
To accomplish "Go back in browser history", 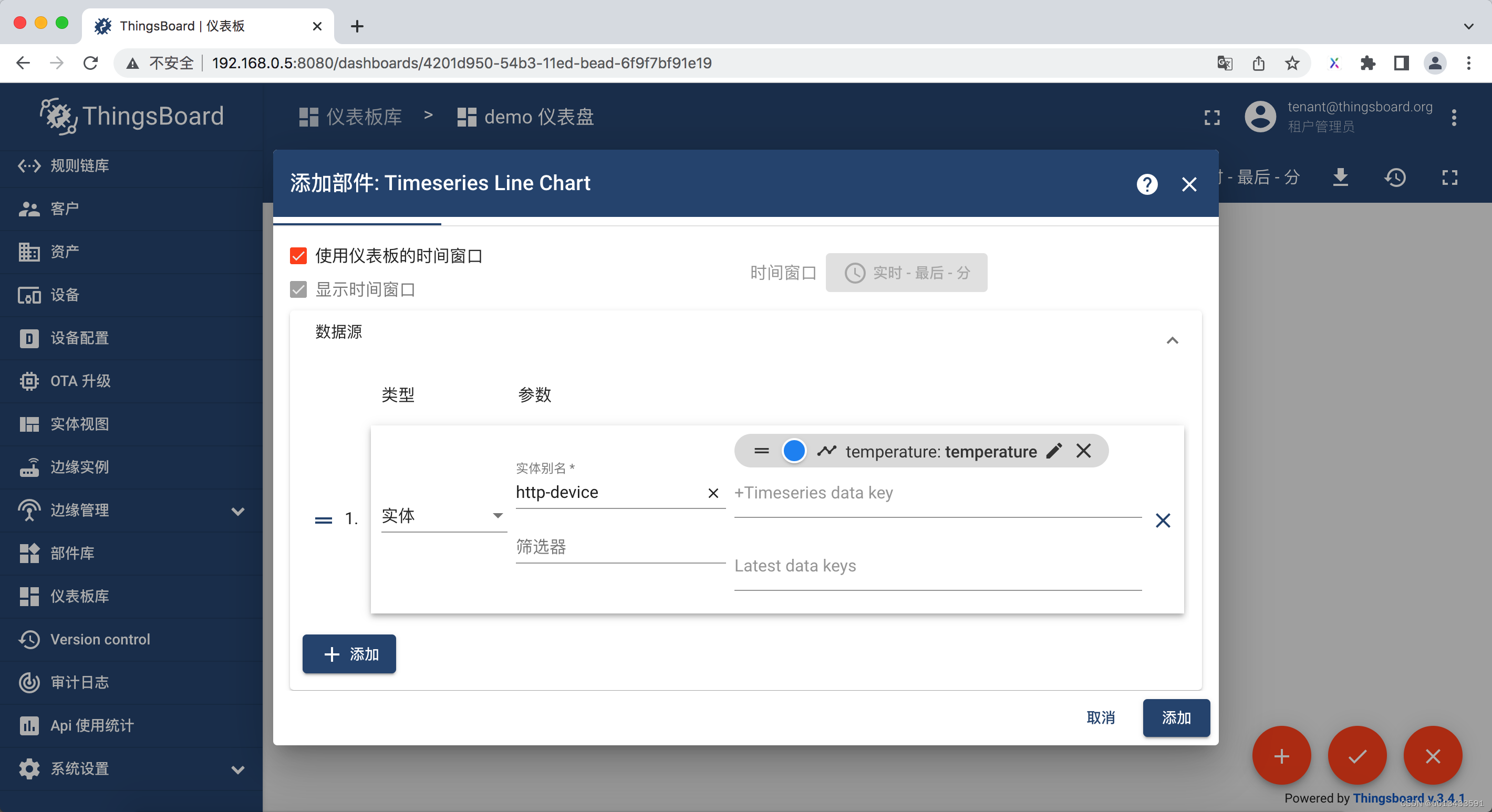I will pos(23,63).
